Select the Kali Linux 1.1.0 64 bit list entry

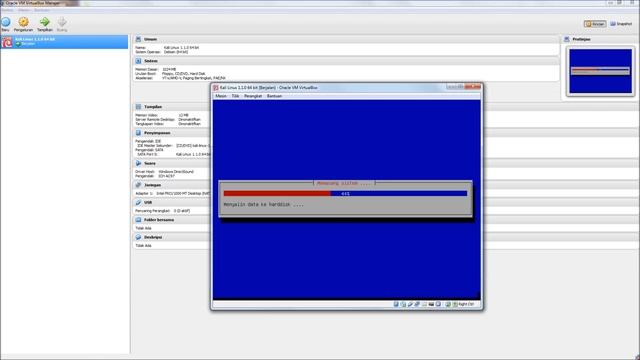[x=64, y=42]
